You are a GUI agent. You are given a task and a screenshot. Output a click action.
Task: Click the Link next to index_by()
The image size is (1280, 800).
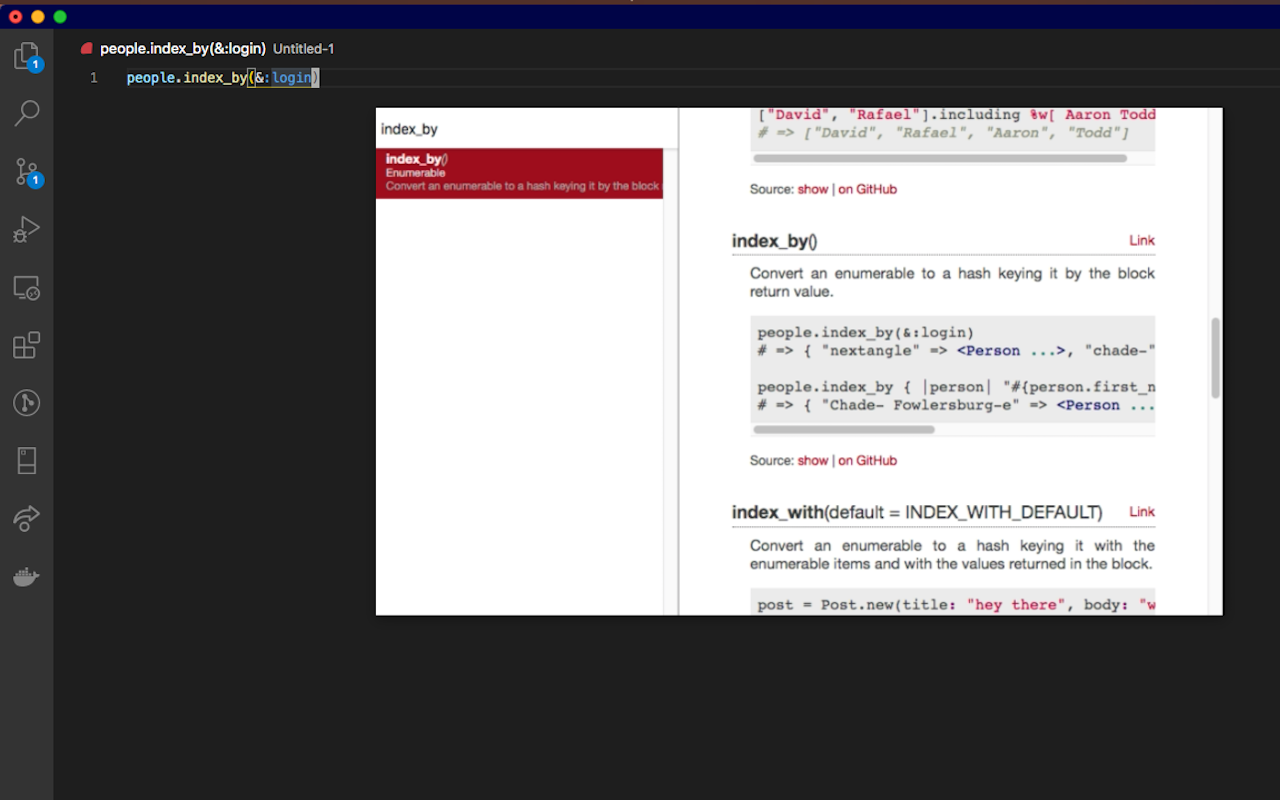tap(1142, 240)
